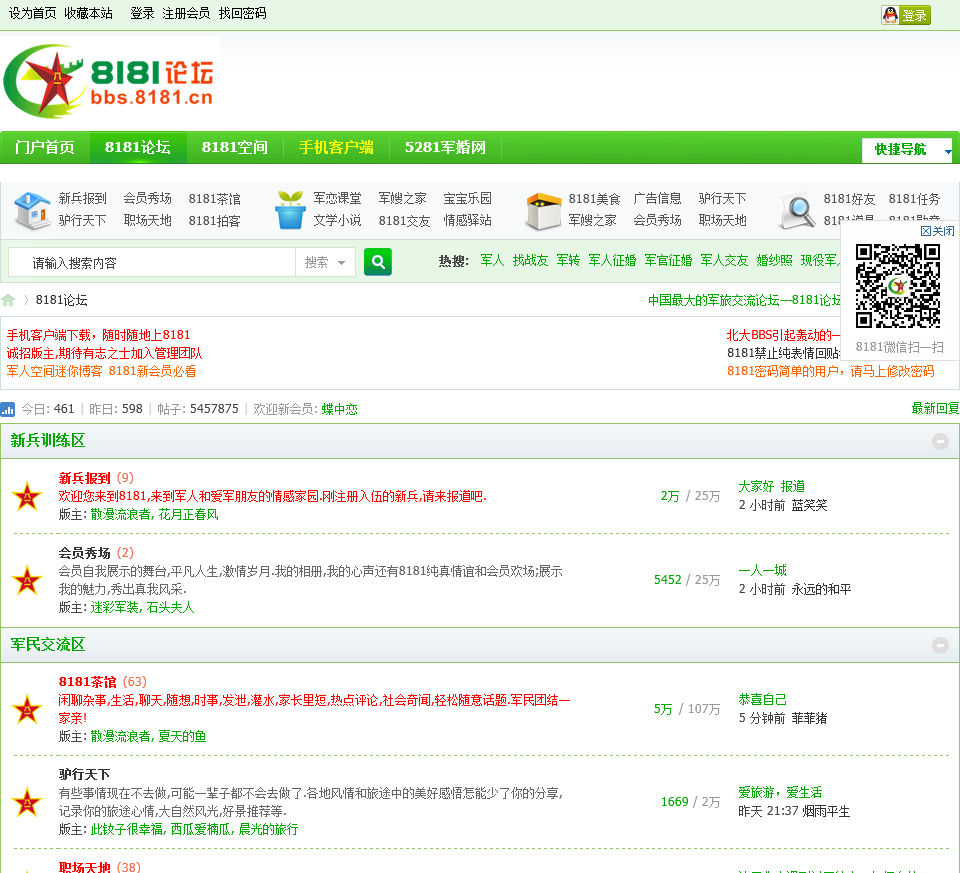This screenshot has height=873, width=960.
Task: Click 找回密码 link
Action: 242,13
